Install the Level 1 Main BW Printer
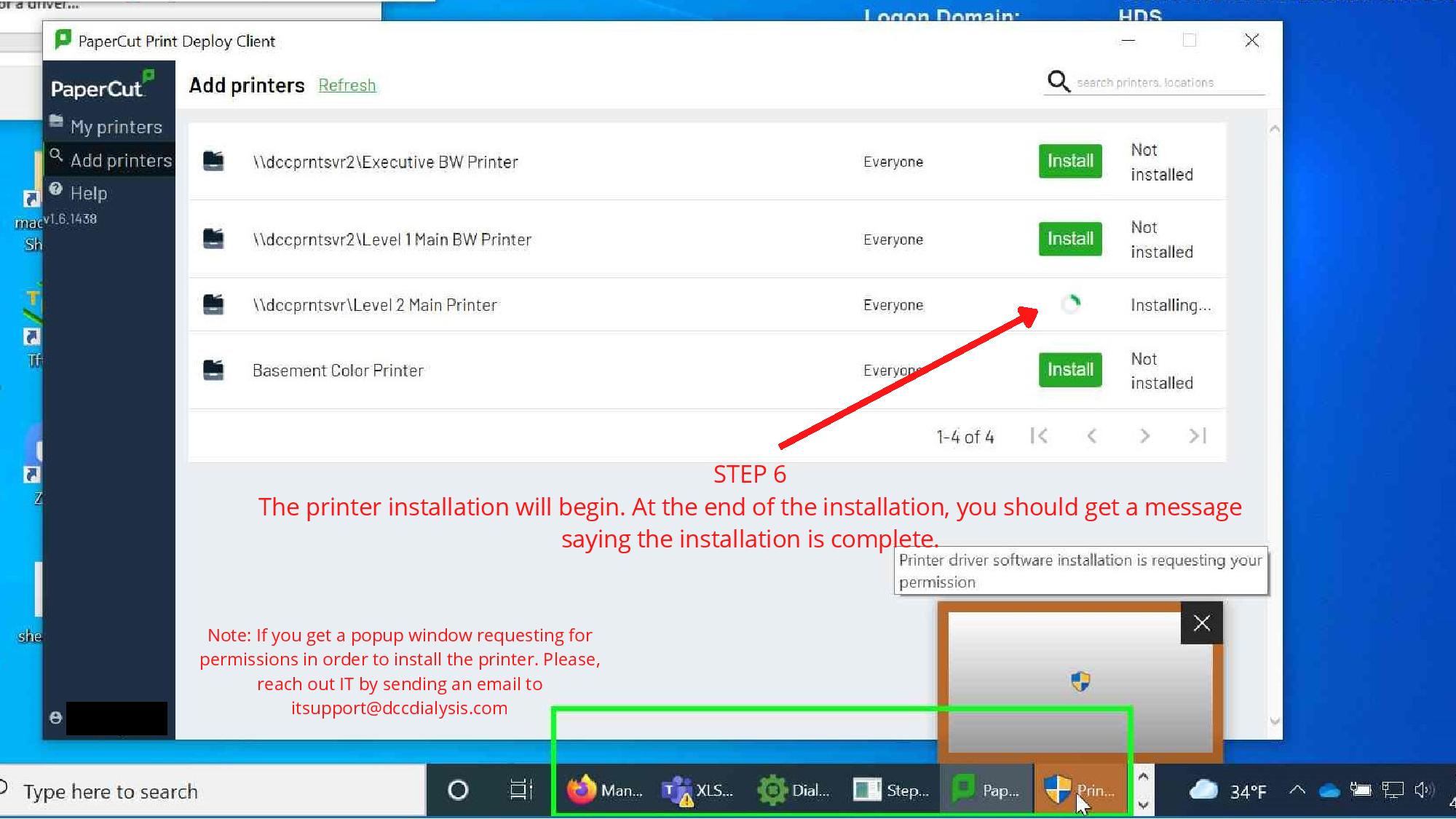The image size is (1456, 819). point(1070,239)
